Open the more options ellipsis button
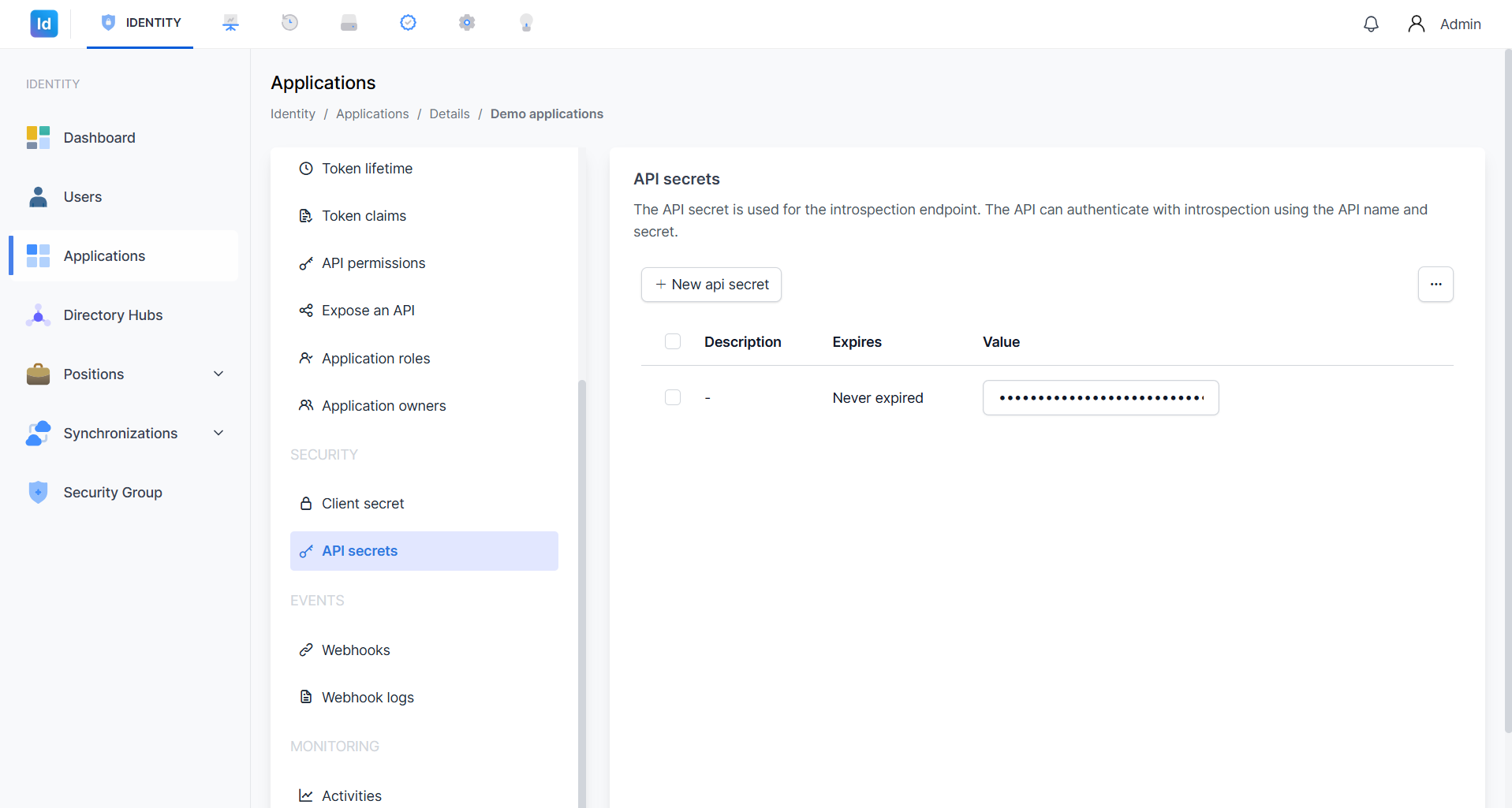1512x808 pixels. tap(1435, 285)
